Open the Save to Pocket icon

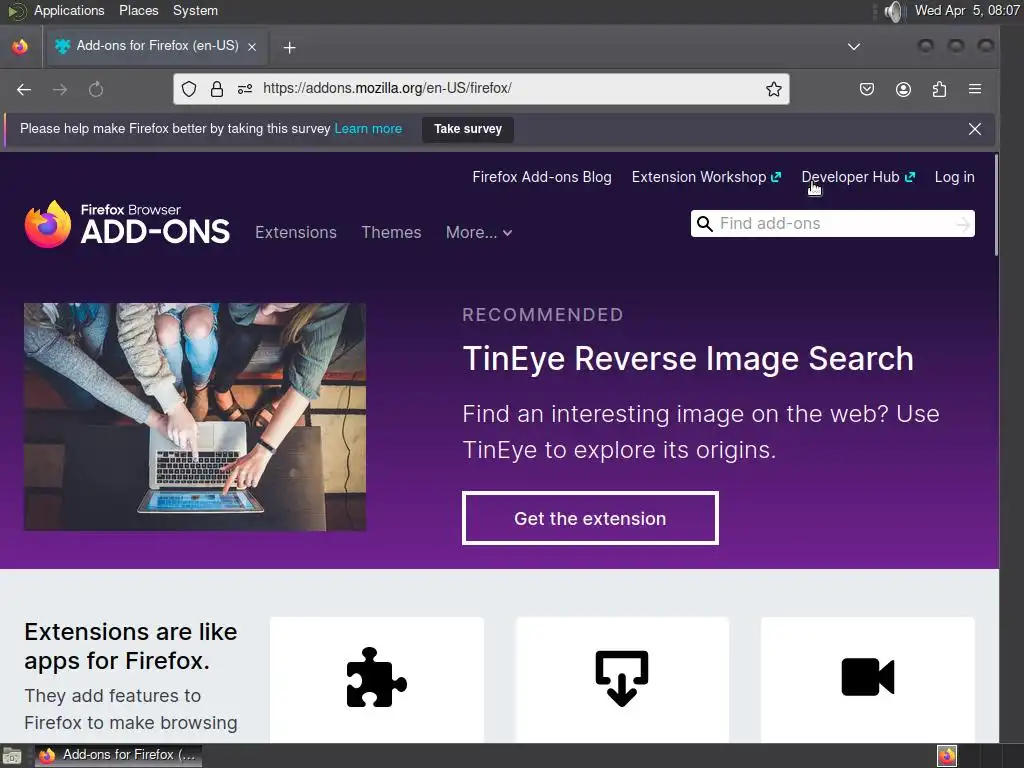click(867, 89)
